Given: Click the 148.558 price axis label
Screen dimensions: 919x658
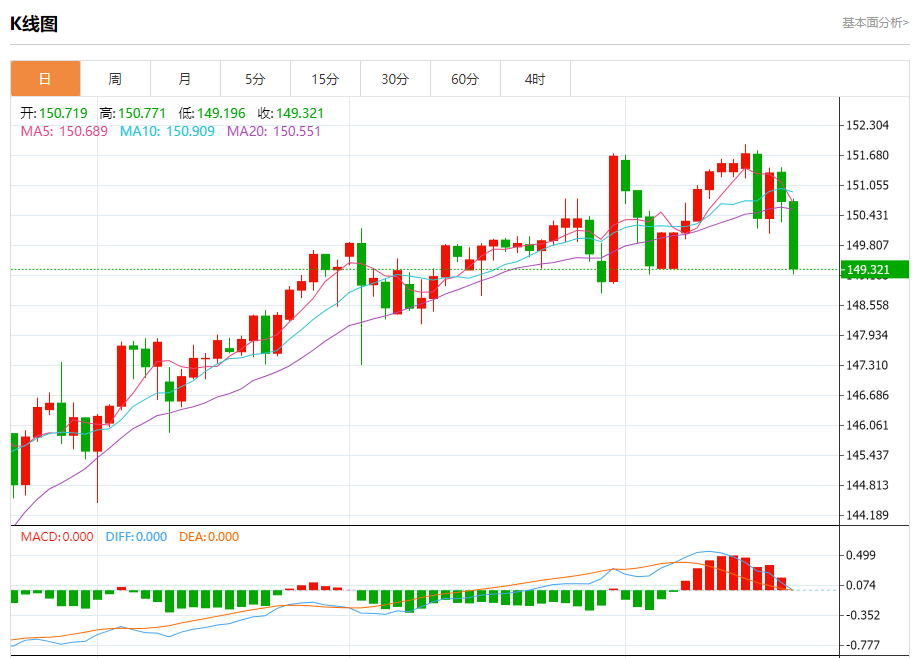Looking at the screenshot, I should pyautogui.click(x=867, y=305).
